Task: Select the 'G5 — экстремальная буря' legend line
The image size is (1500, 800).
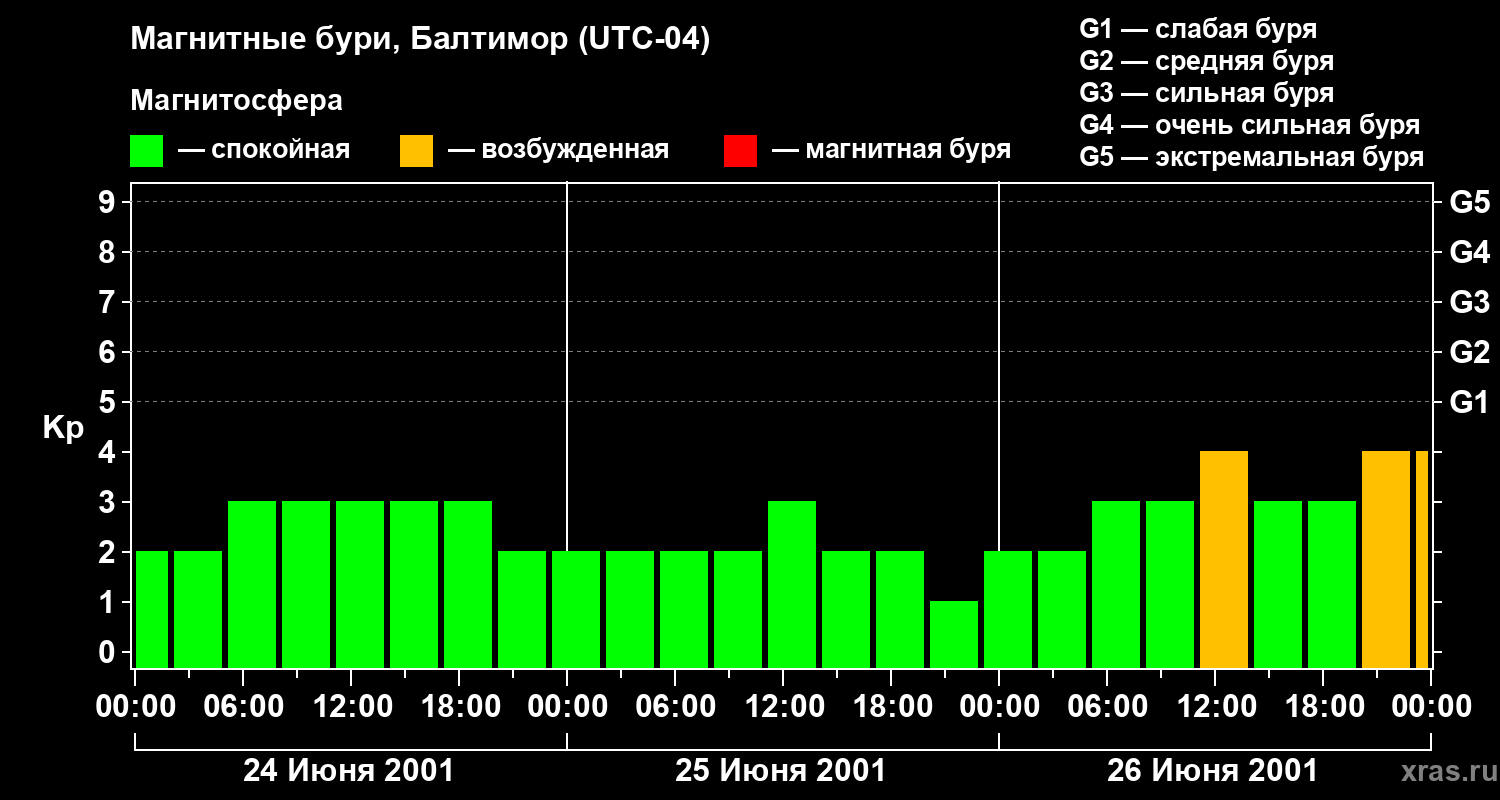Action: [x=1252, y=157]
